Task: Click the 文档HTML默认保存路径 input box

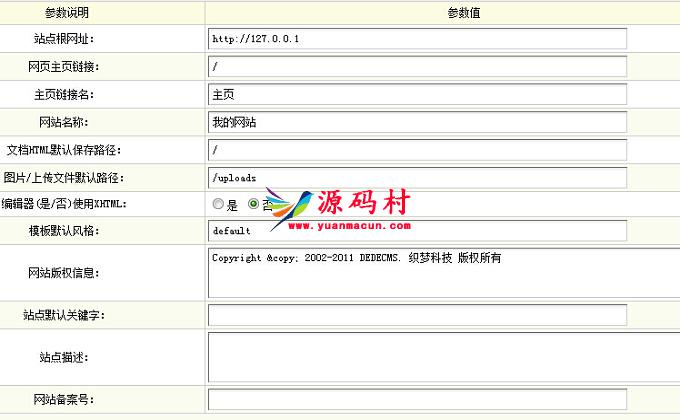Action: tap(417, 150)
